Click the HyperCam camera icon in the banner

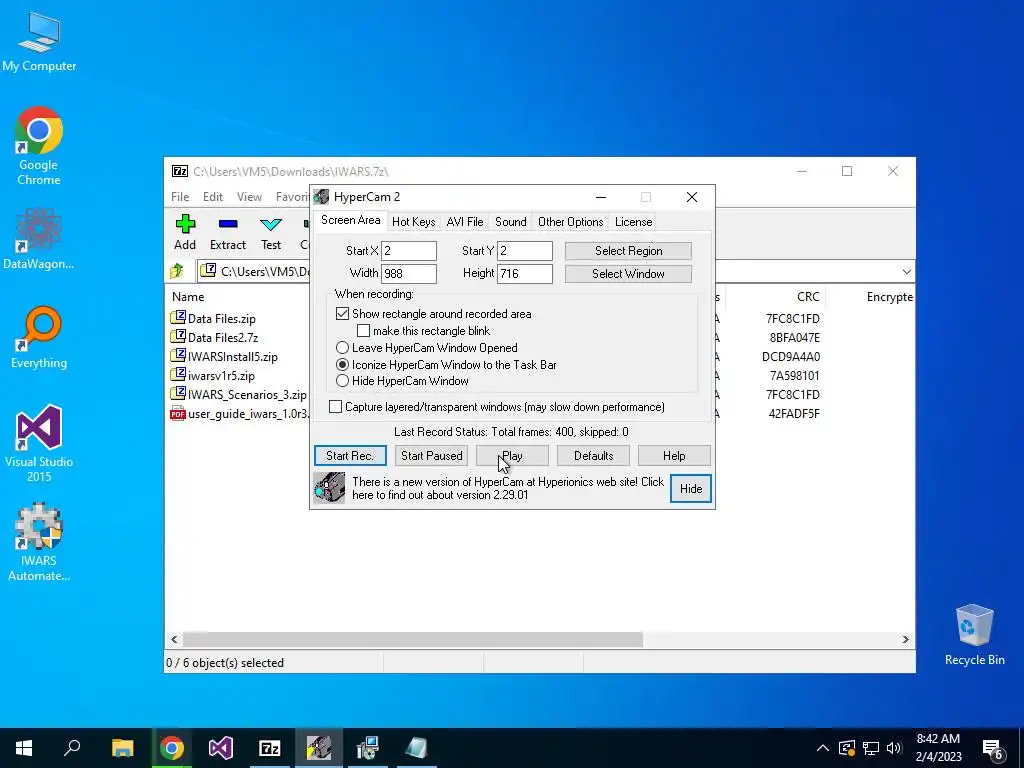[329, 488]
